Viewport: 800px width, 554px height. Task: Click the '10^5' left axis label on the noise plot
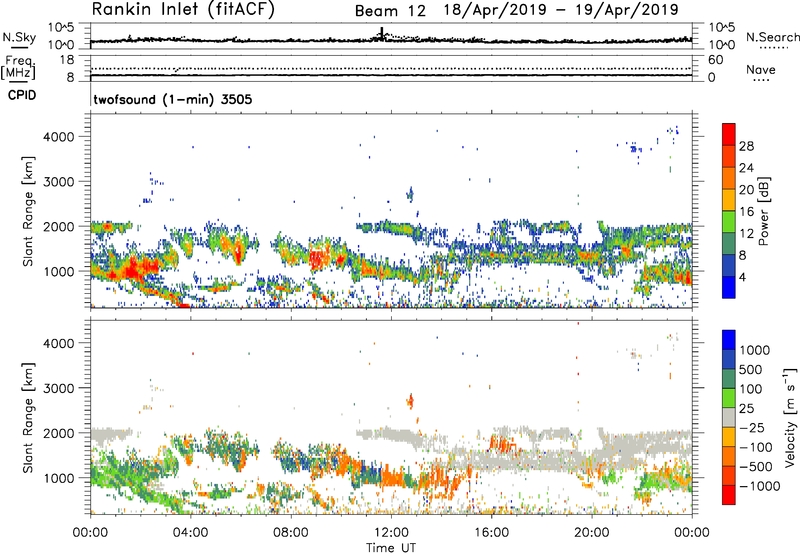click(x=61, y=28)
